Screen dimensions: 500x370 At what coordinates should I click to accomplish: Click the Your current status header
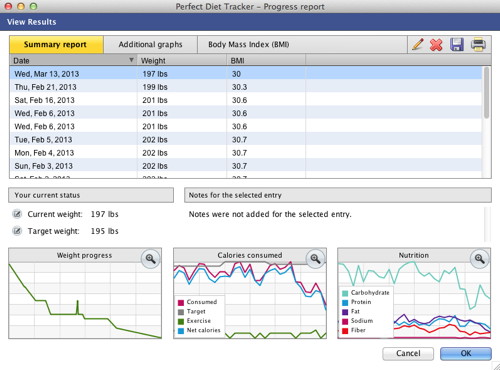91,195
